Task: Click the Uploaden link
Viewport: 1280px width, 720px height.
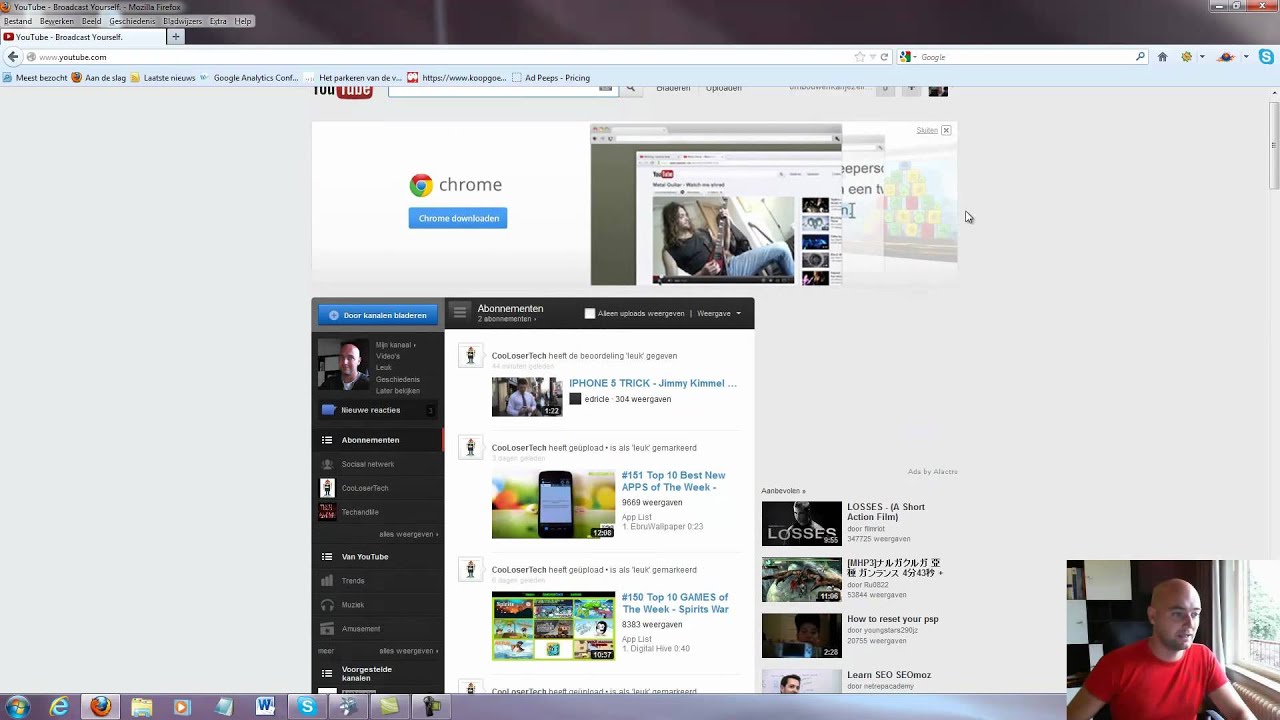Action: (x=723, y=89)
